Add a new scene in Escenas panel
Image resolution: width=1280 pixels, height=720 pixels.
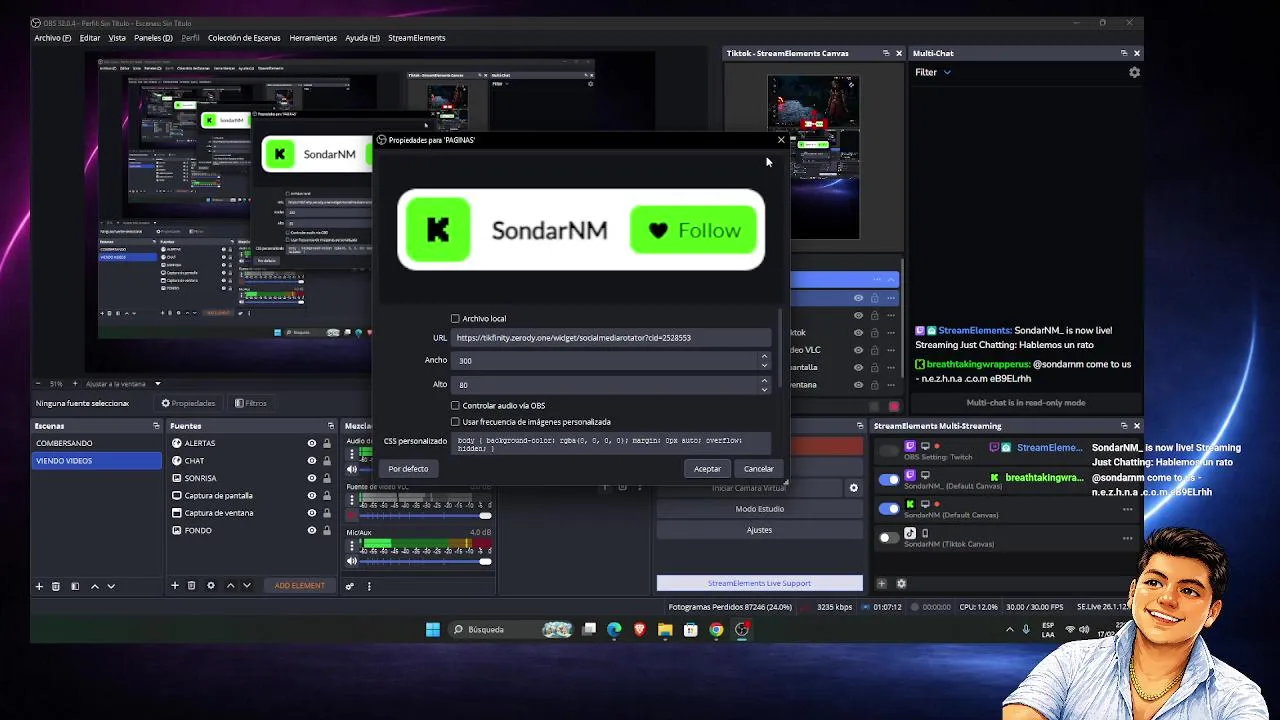click(39, 586)
